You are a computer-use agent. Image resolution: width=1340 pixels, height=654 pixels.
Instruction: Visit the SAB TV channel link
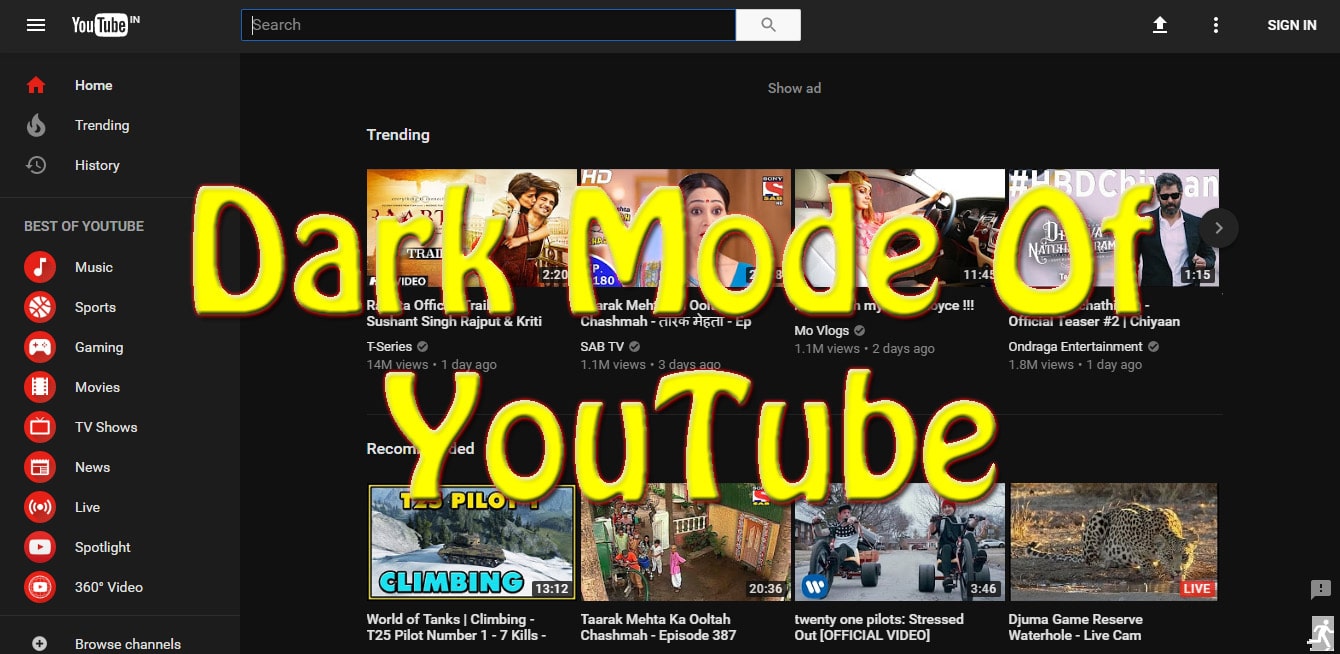[x=602, y=347]
